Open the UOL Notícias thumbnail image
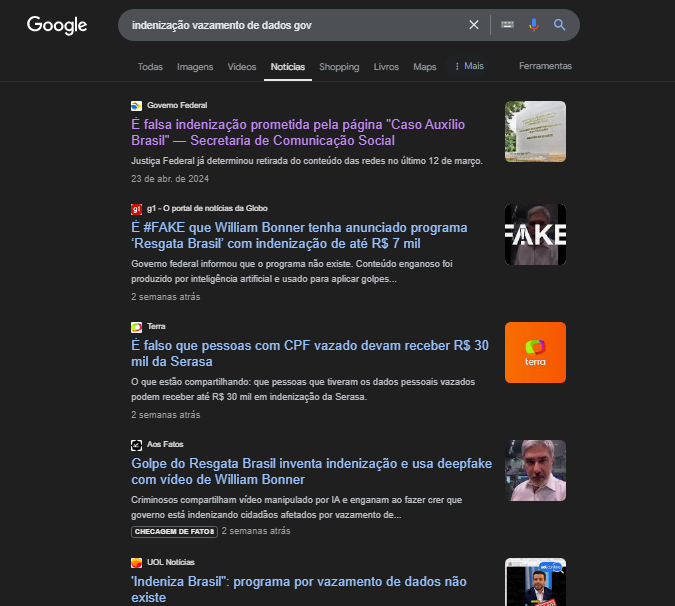 tap(536, 582)
